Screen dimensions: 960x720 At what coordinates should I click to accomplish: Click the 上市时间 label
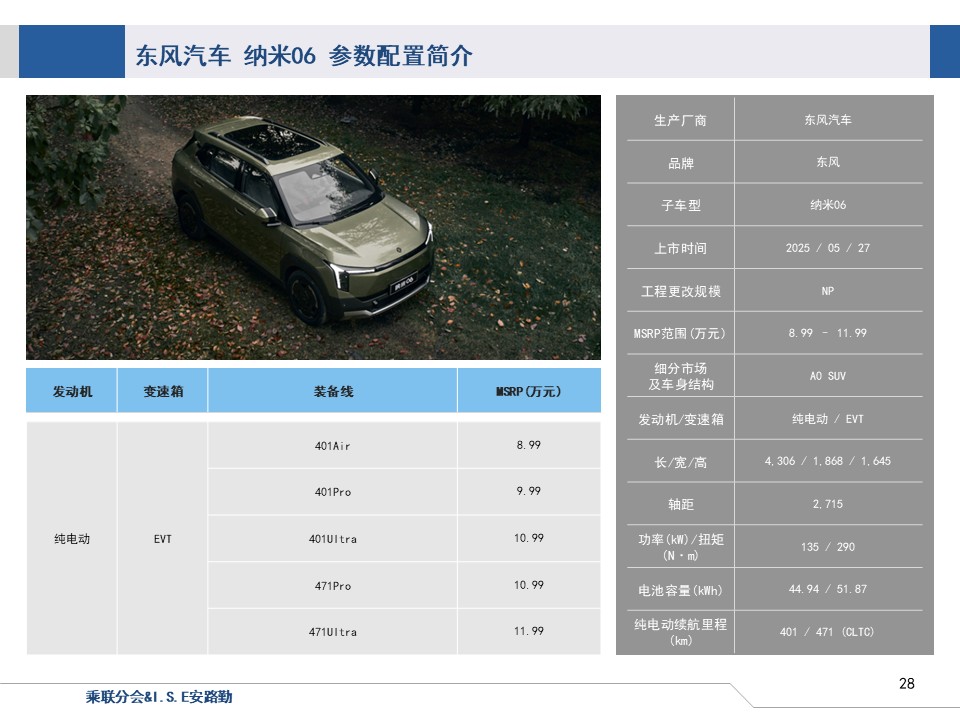click(680, 249)
